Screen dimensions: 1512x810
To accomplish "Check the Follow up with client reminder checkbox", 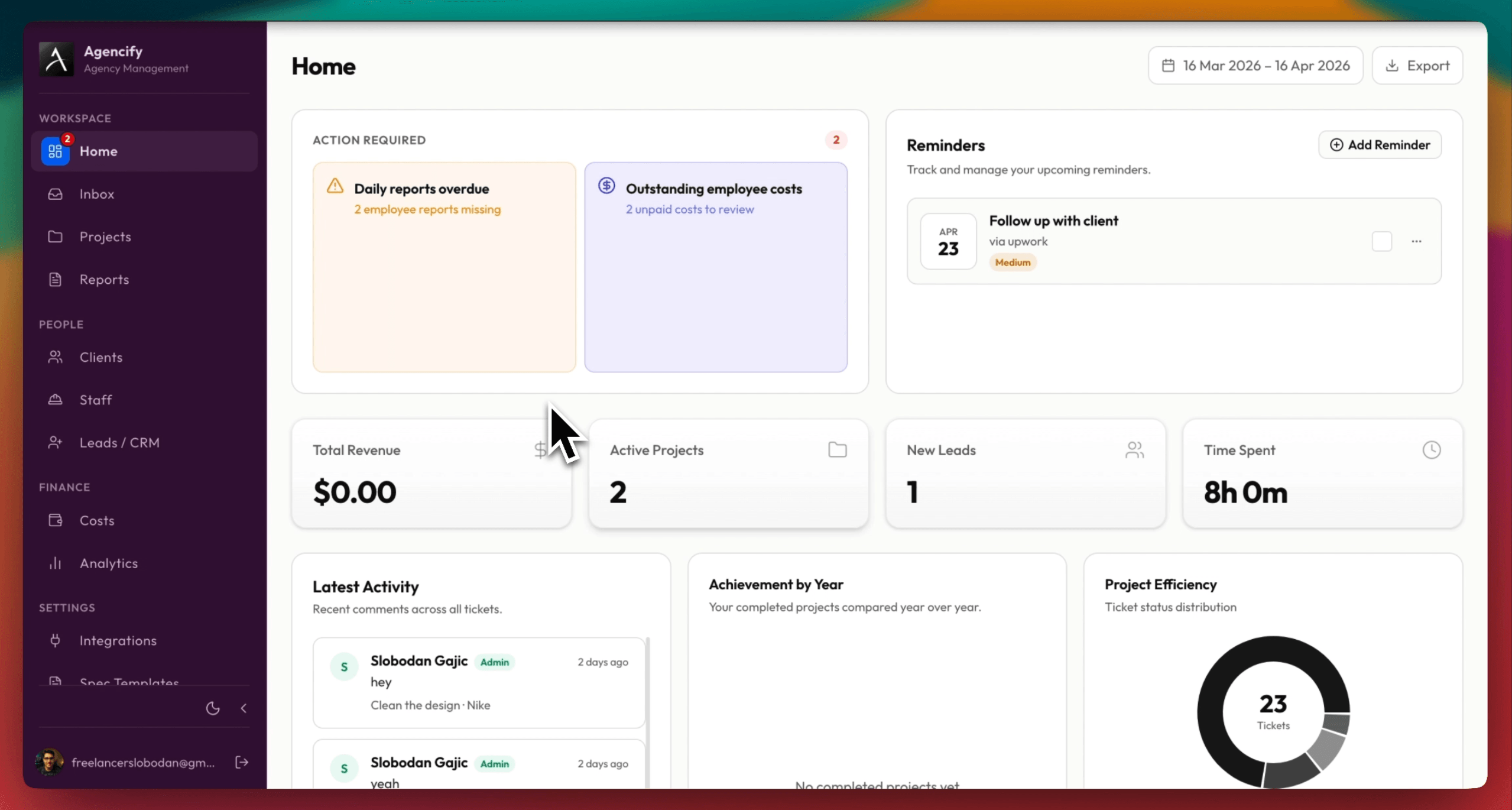I will tap(1382, 241).
